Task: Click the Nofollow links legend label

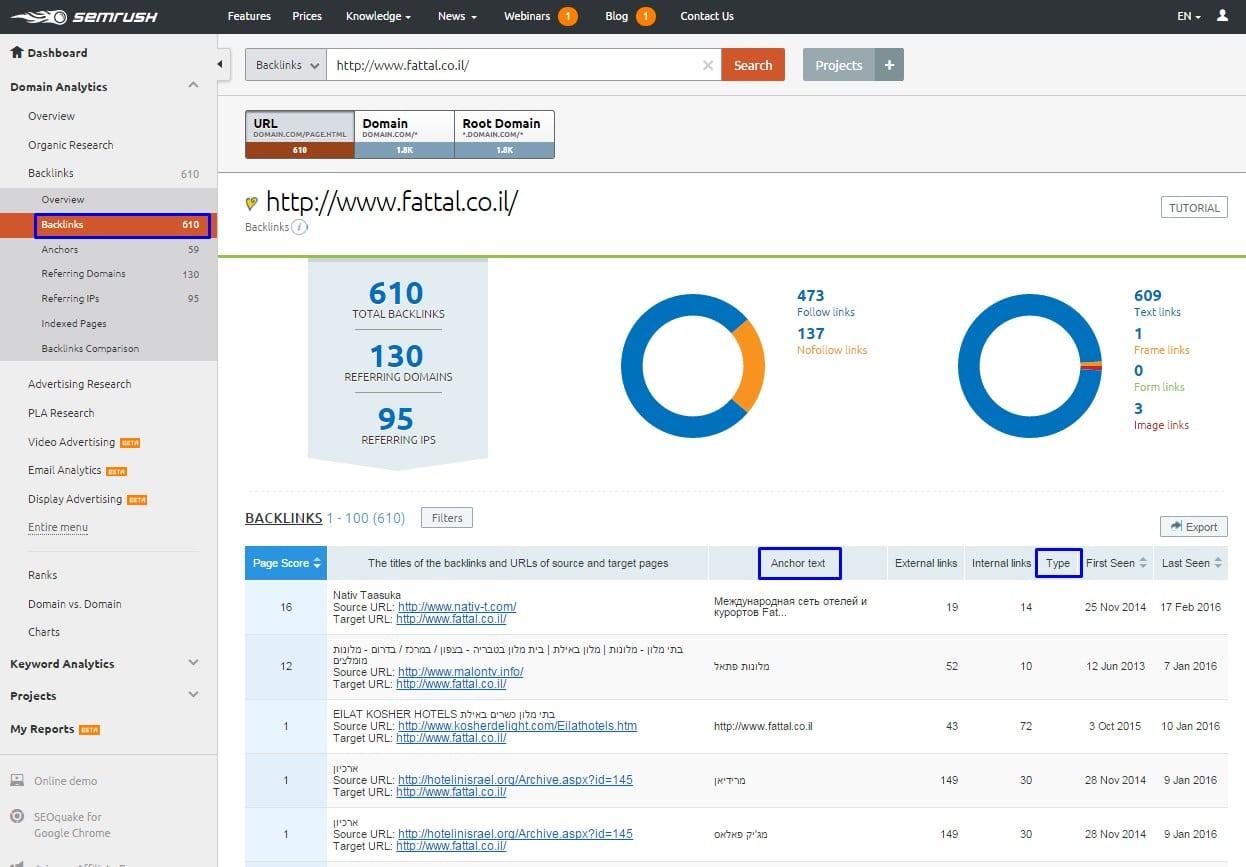Action: 832,350
